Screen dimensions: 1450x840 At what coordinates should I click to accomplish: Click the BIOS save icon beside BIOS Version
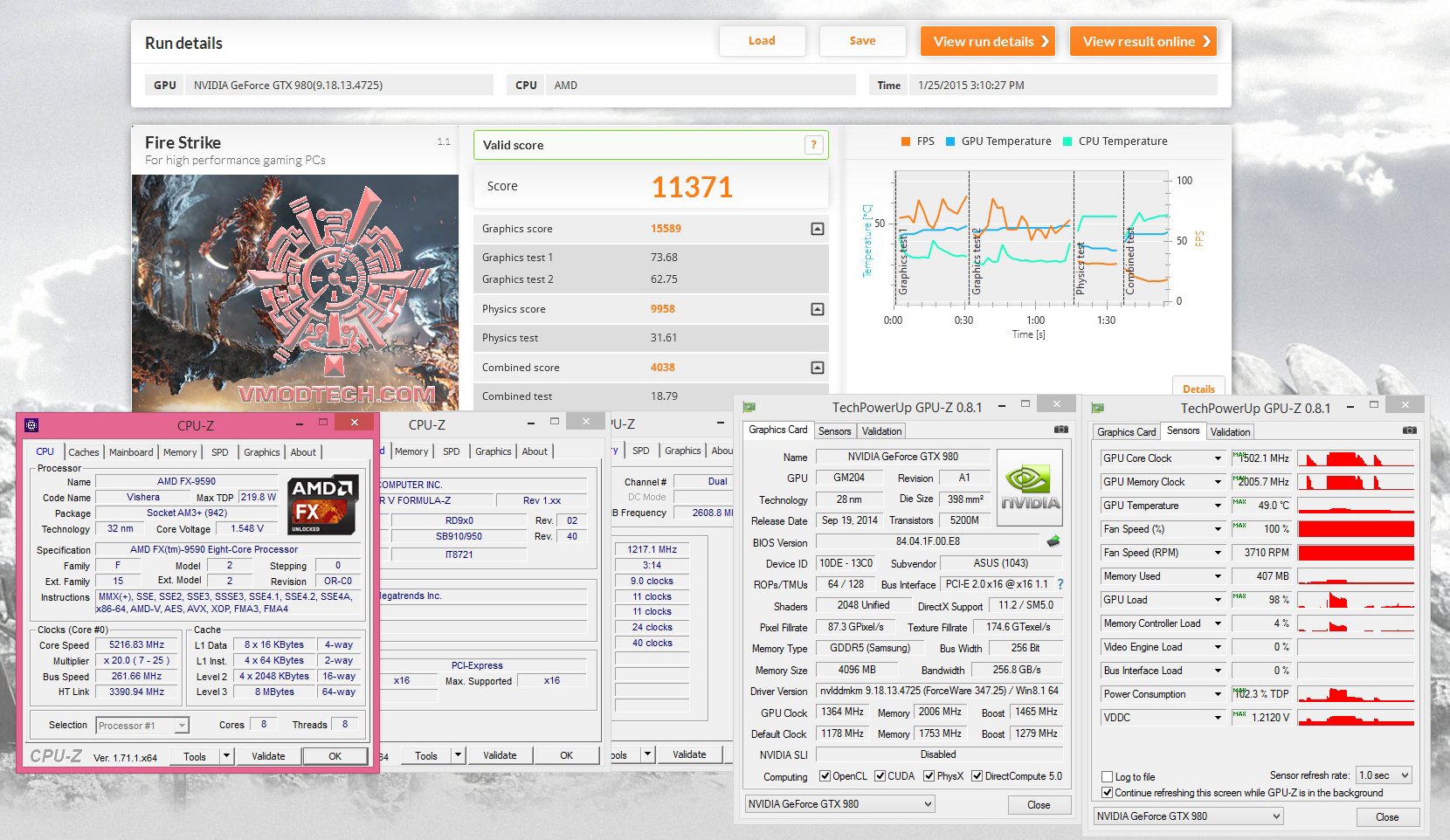[1053, 541]
